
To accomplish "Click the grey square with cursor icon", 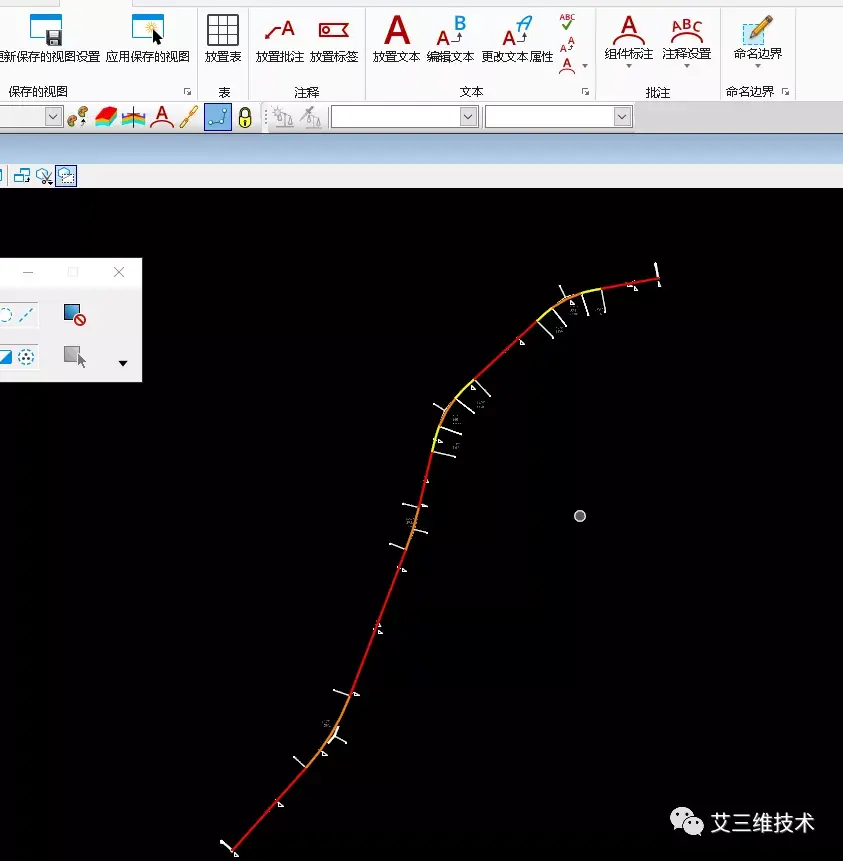I will pyautogui.click(x=75, y=356).
